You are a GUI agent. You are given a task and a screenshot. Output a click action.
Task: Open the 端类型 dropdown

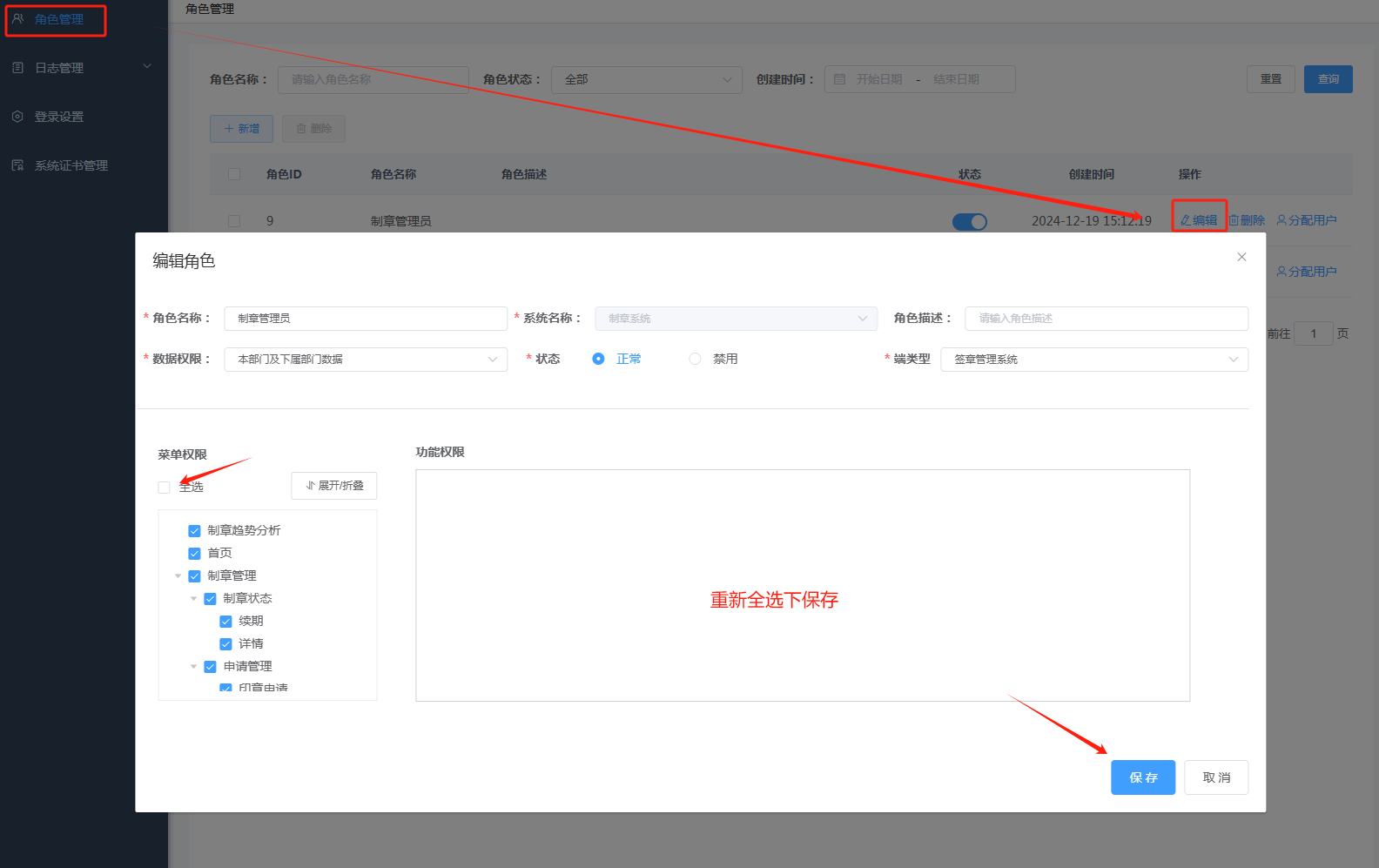click(1094, 360)
